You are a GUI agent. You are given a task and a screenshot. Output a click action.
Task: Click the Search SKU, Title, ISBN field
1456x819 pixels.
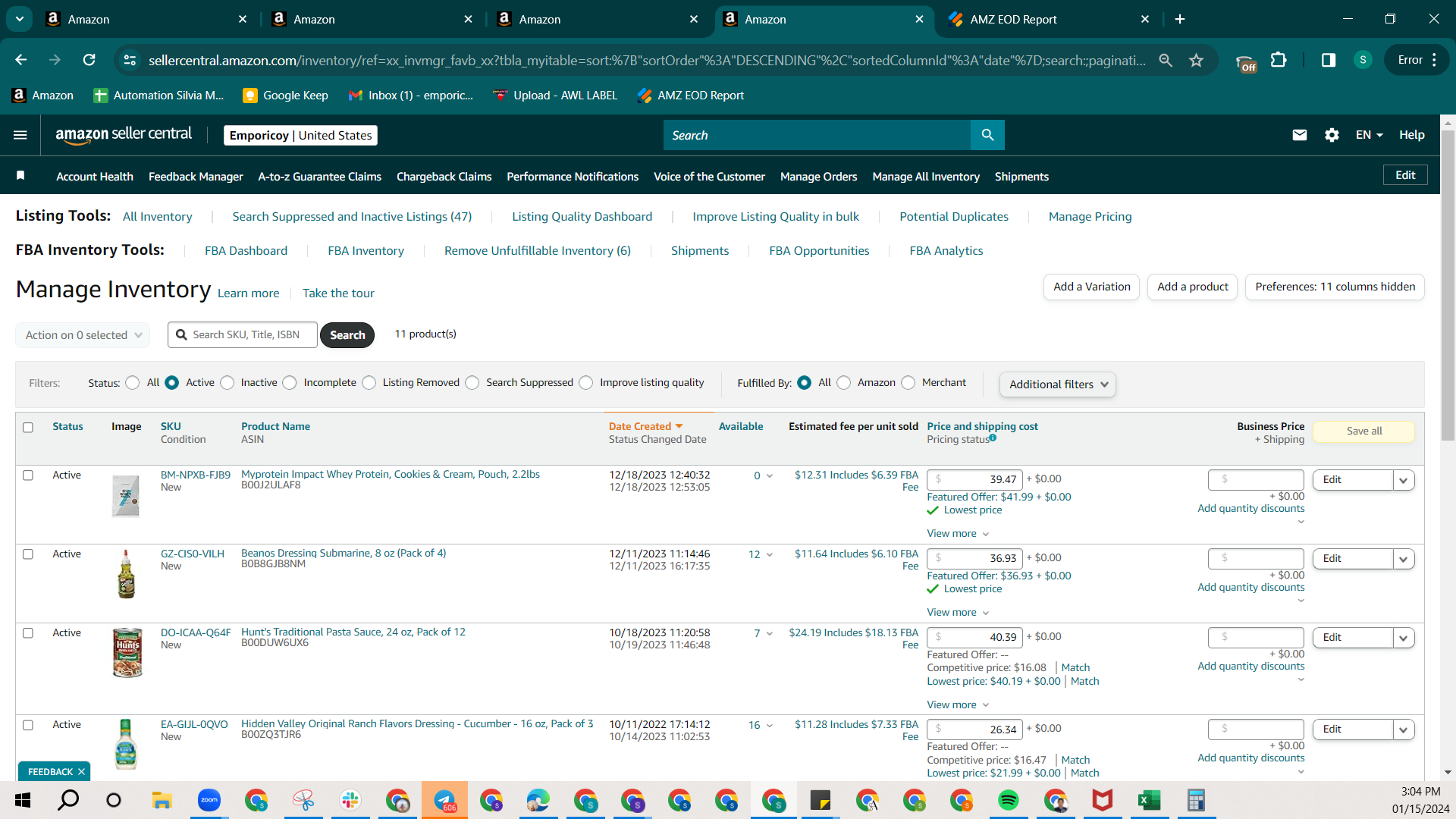(243, 335)
